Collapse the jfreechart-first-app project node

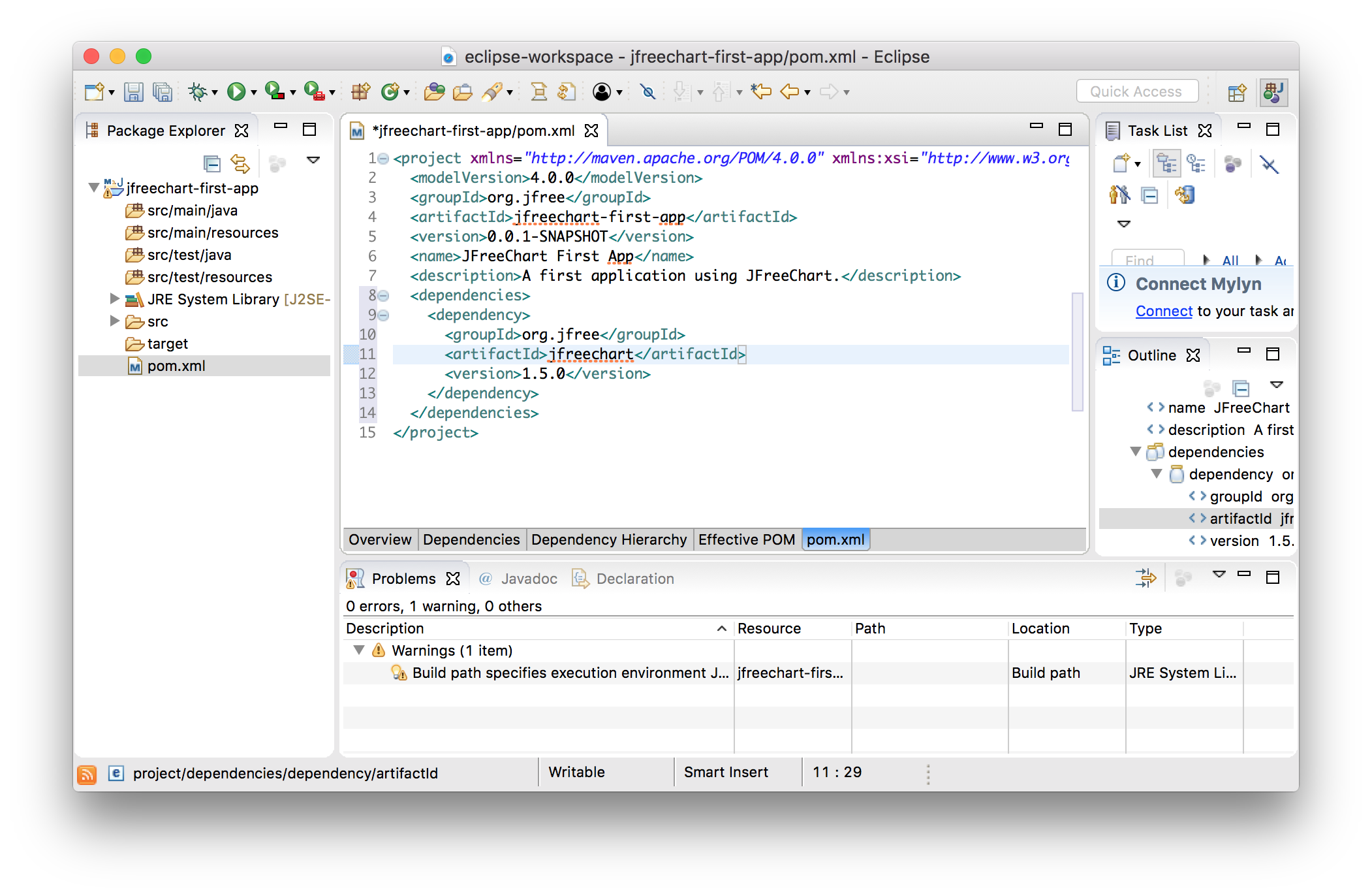click(93, 188)
